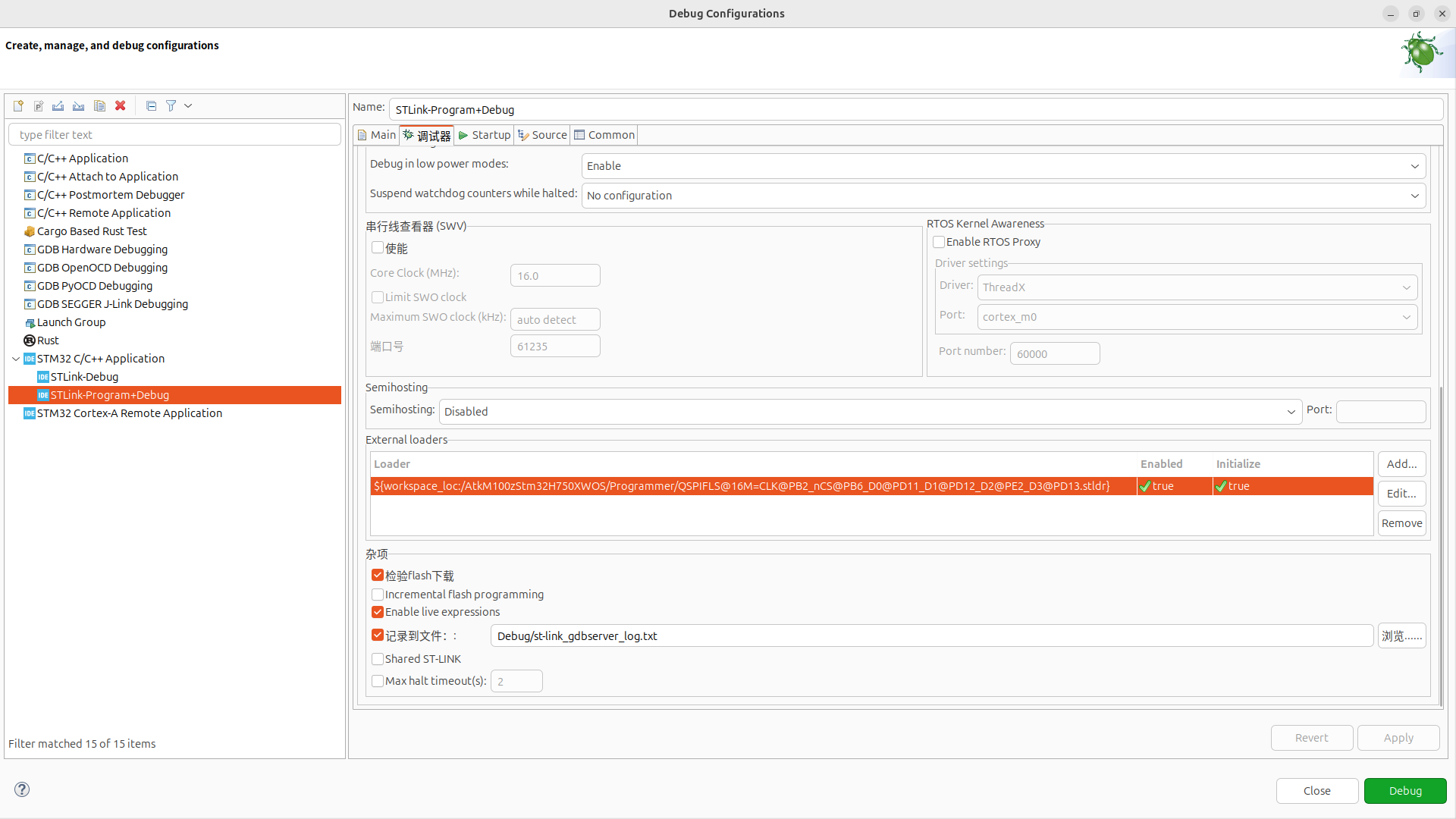The height and width of the screenshot is (819, 1456).
Task: Select GDB SEGGER J-Link Debugging entry
Action: click(x=112, y=304)
